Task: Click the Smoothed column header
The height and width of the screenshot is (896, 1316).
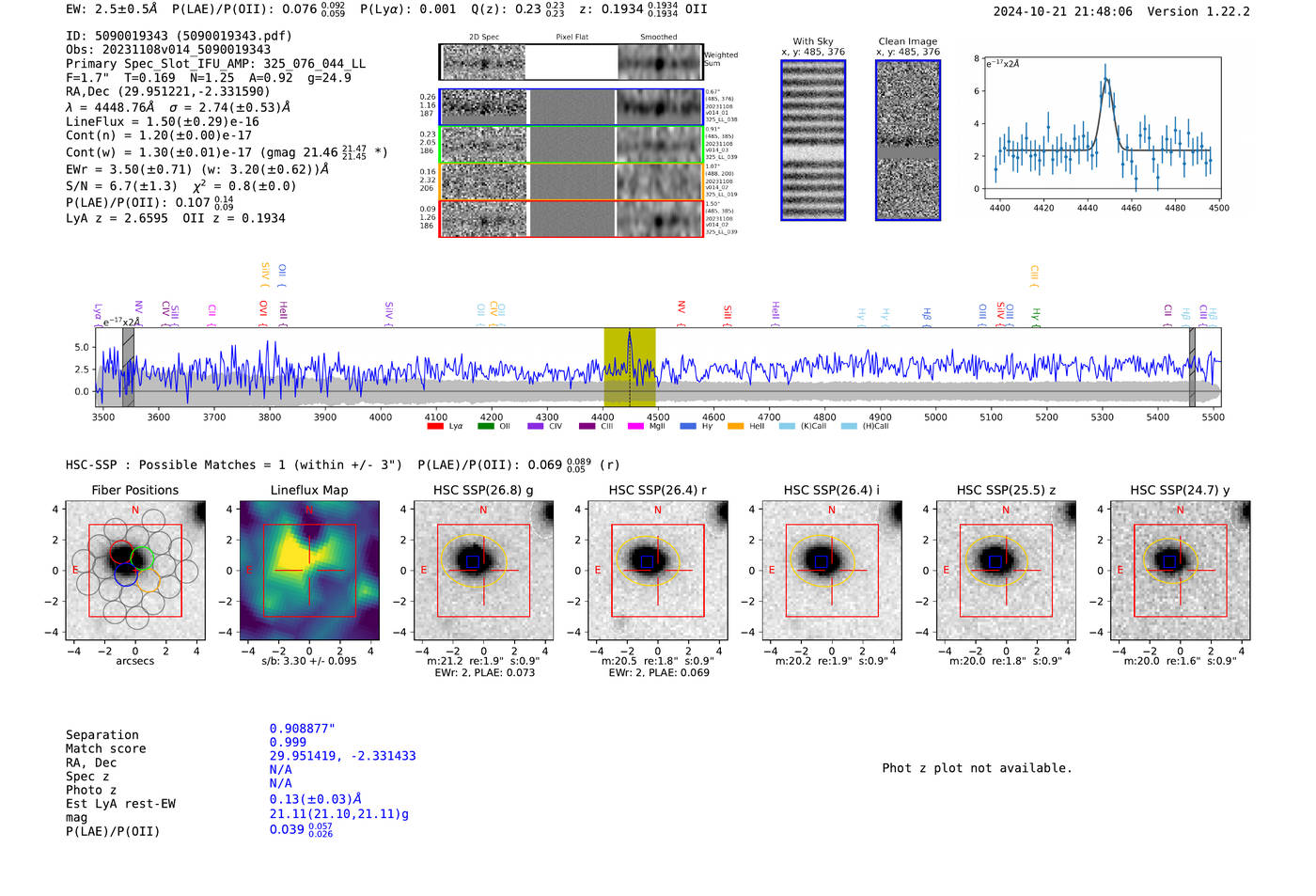Action: tap(659, 38)
